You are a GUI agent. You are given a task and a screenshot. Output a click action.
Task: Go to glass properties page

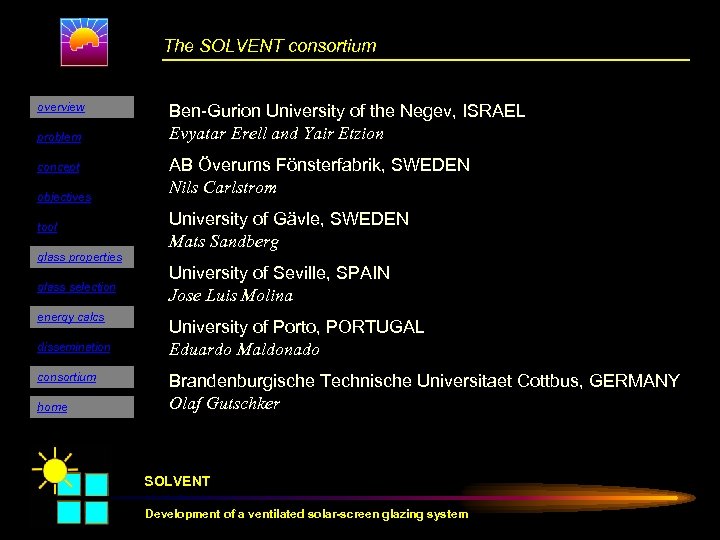pyautogui.click(x=80, y=257)
